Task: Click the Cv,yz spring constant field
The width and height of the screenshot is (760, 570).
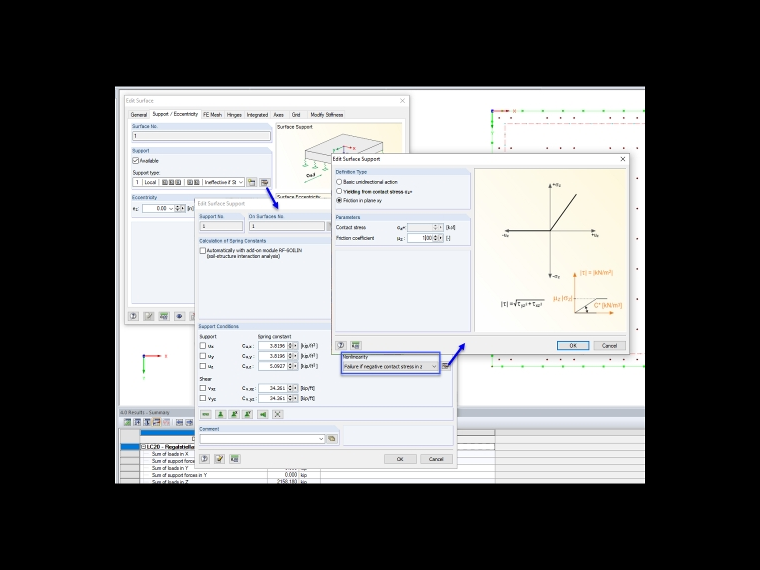Action: point(273,398)
